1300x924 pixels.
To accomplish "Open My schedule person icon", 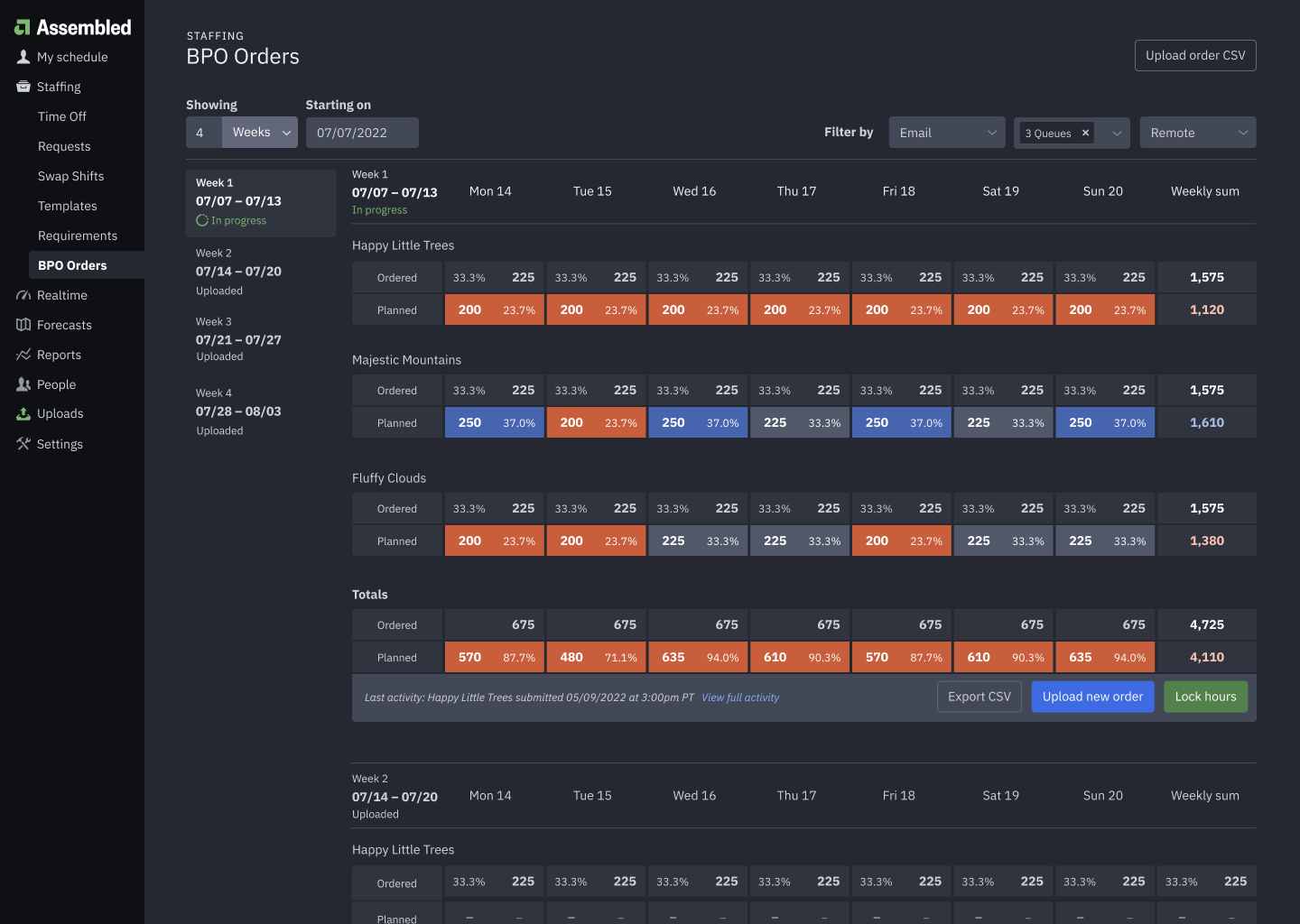I will [x=23, y=57].
